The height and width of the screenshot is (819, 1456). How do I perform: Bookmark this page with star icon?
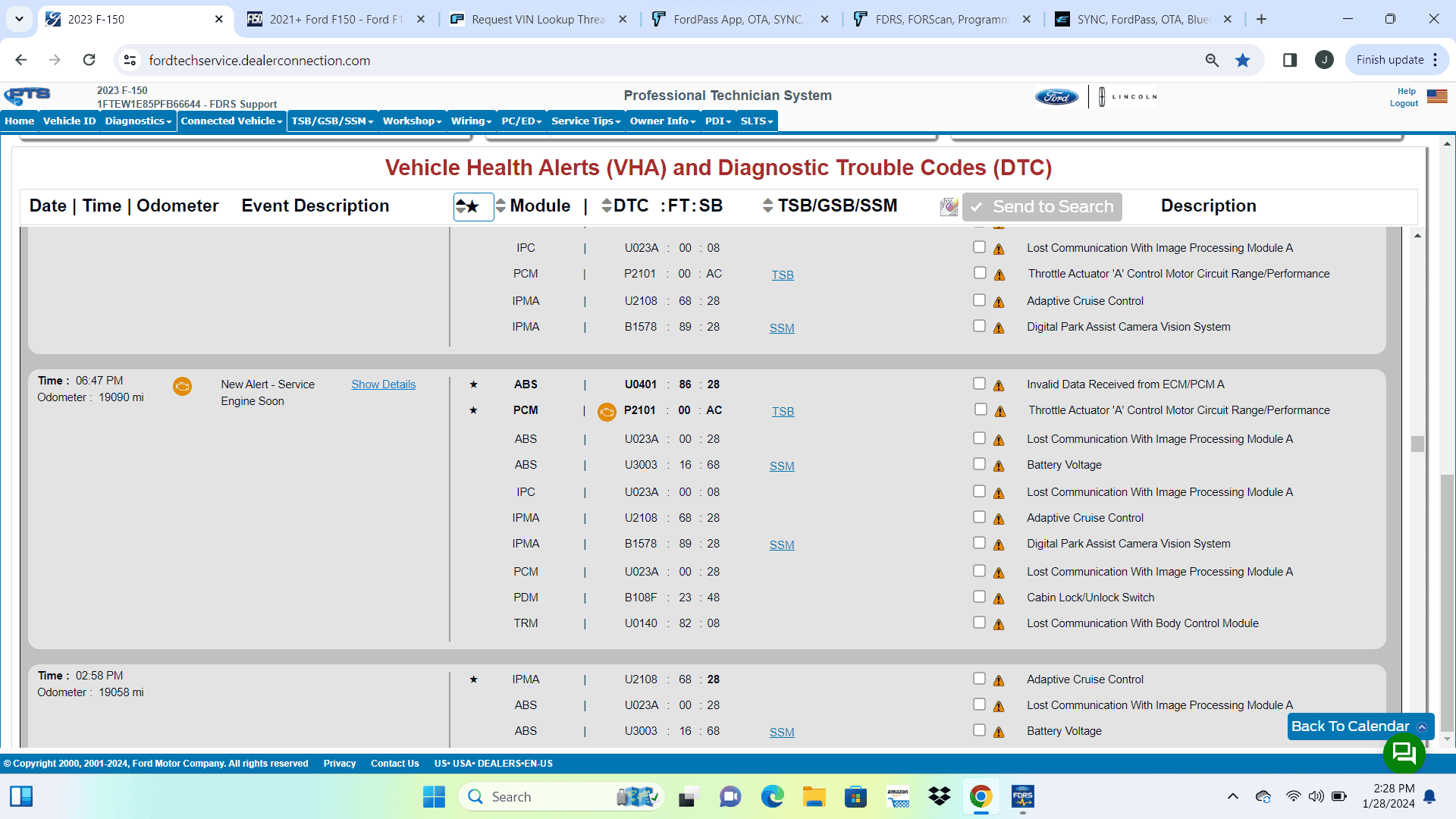tap(1242, 60)
